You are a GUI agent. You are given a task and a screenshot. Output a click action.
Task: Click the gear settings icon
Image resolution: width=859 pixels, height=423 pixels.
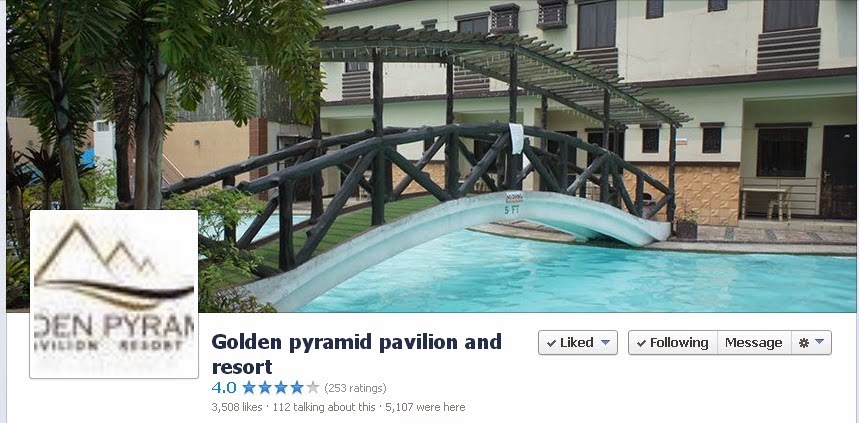[x=804, y=343]
